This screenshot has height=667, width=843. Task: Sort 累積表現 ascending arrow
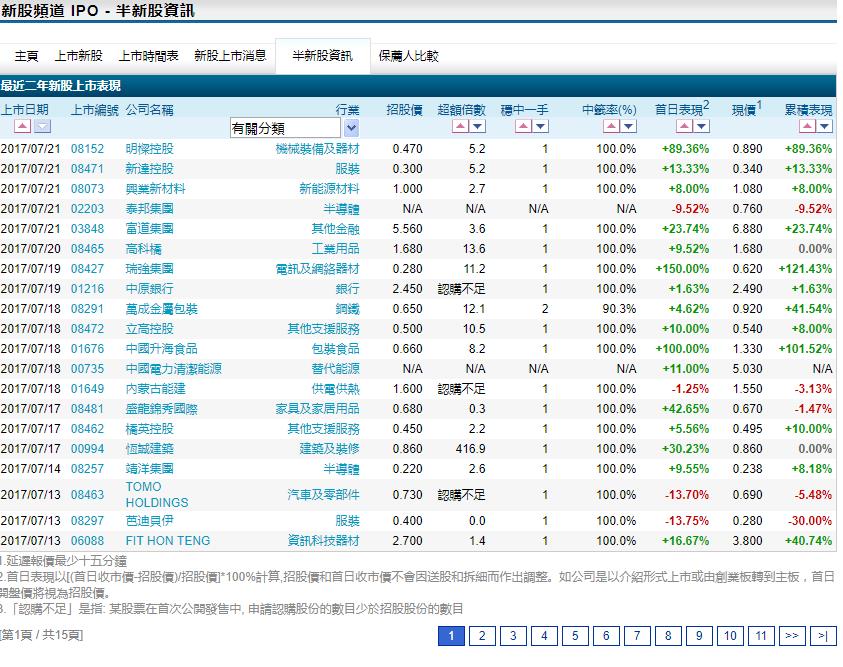tap(807, 126)
